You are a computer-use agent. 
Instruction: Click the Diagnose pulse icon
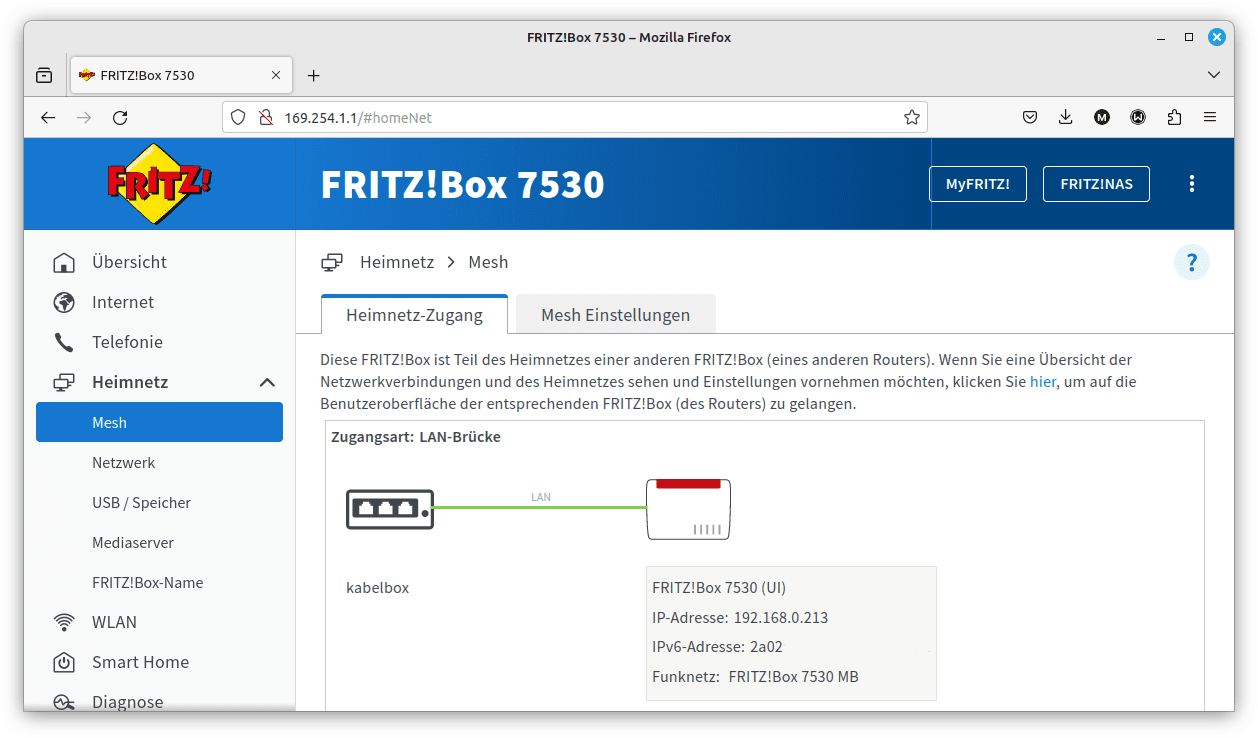pos(64,702)
